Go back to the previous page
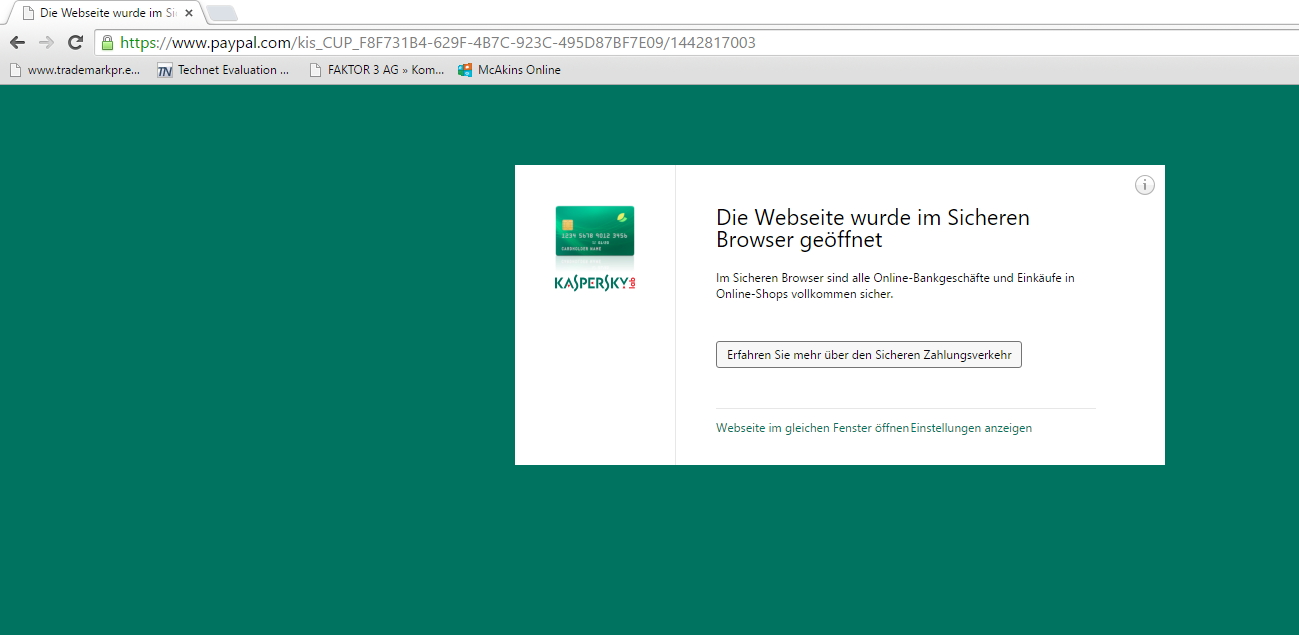This screenshot has height=635, width=1299. [17, 42]
